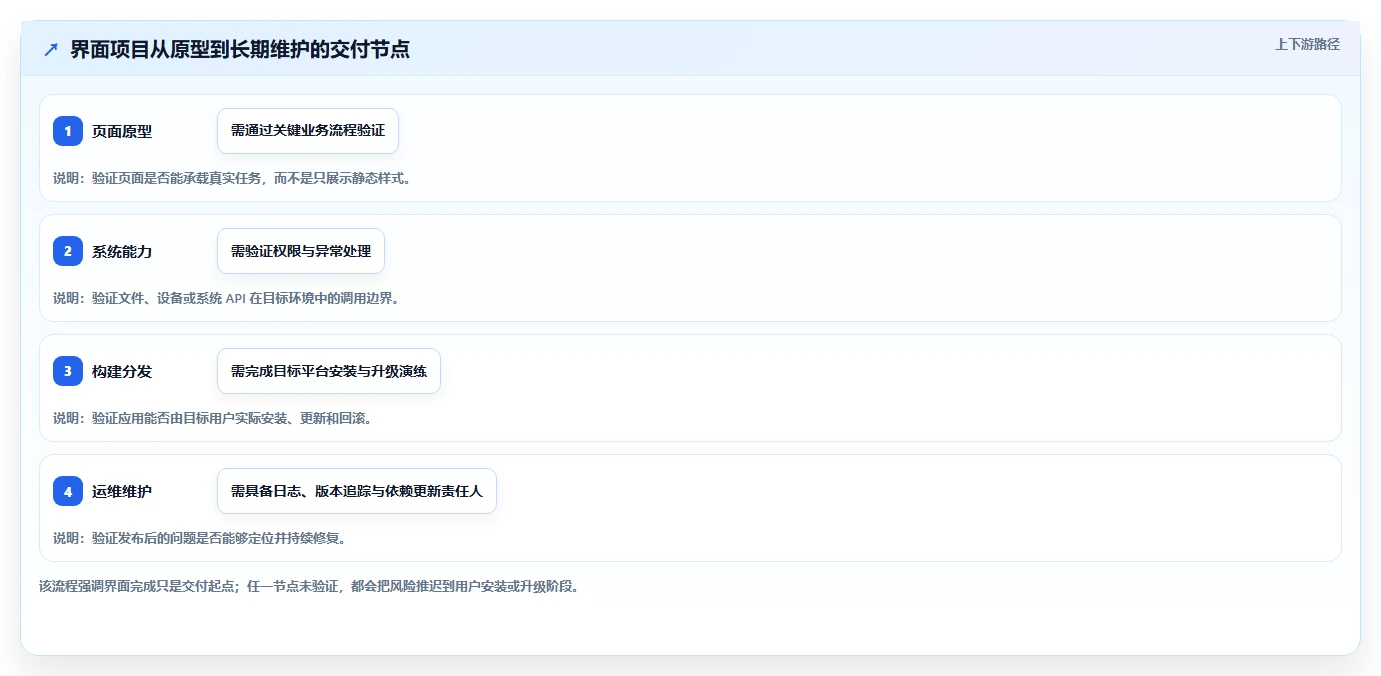Click the 上下游路径 label in the header
Viewport: 1381px width, 676px height.
[1307, 44]
